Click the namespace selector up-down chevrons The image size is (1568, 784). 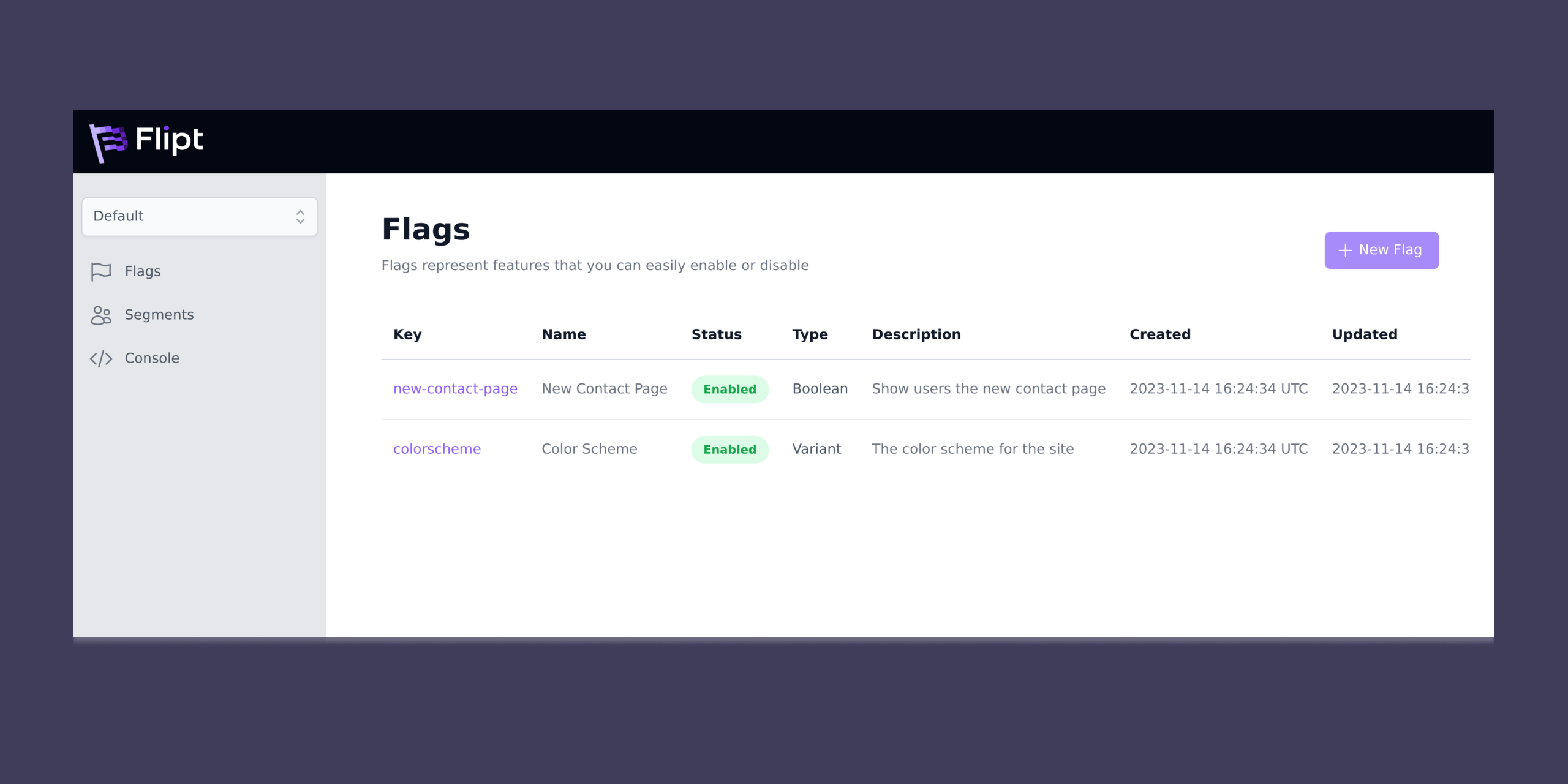click(x=300, y=216)
